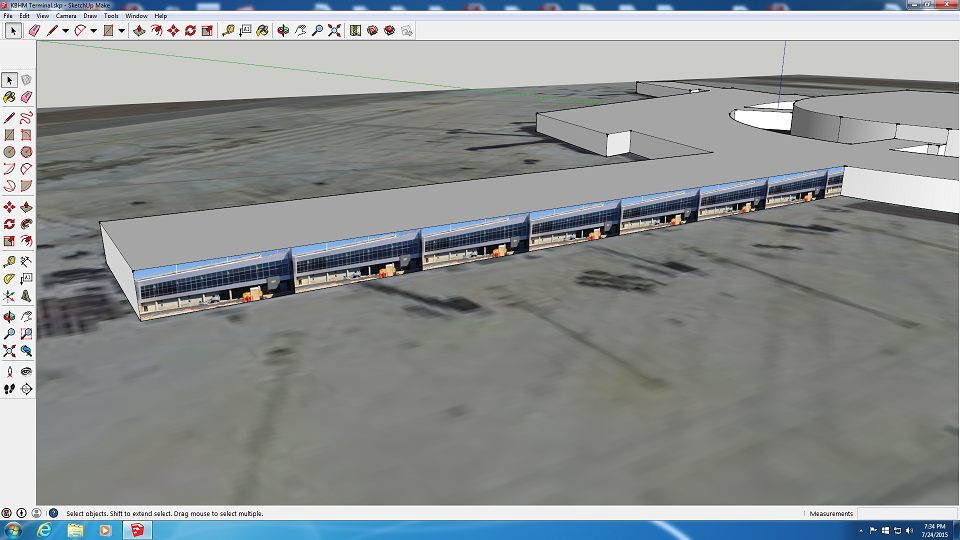Open 3D Warehouse Get Models
The width and height of the screenshot is (960, 540).
click(x=372, y=31)
